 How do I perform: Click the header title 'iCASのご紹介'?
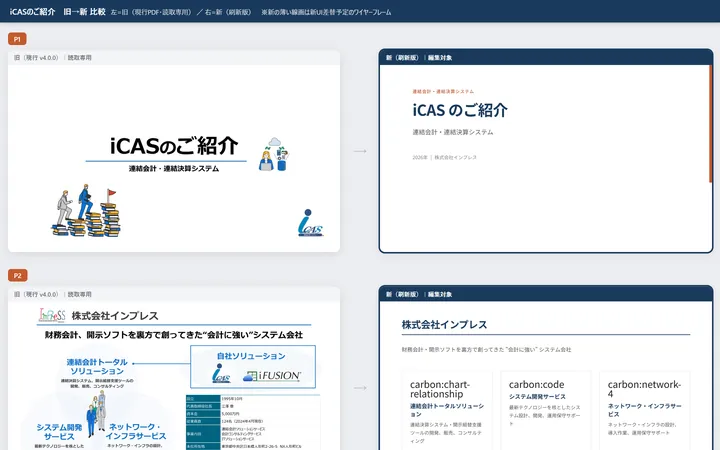(x=32, y=11)
